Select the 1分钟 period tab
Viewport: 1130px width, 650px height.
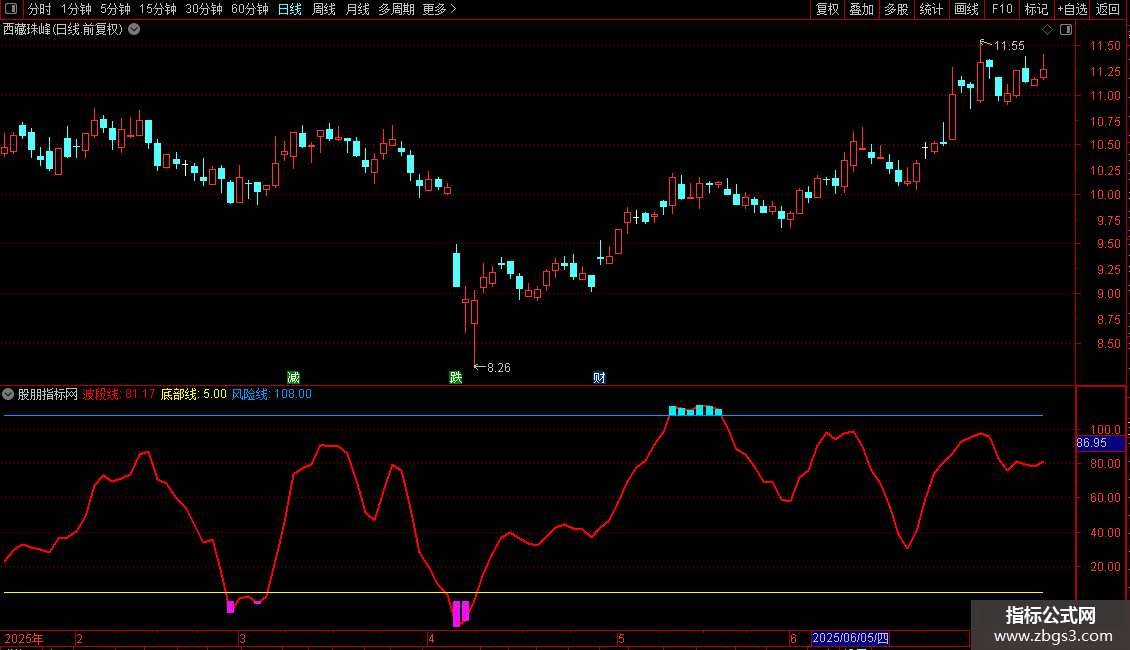pyautogui.click(x=76, y=9)
